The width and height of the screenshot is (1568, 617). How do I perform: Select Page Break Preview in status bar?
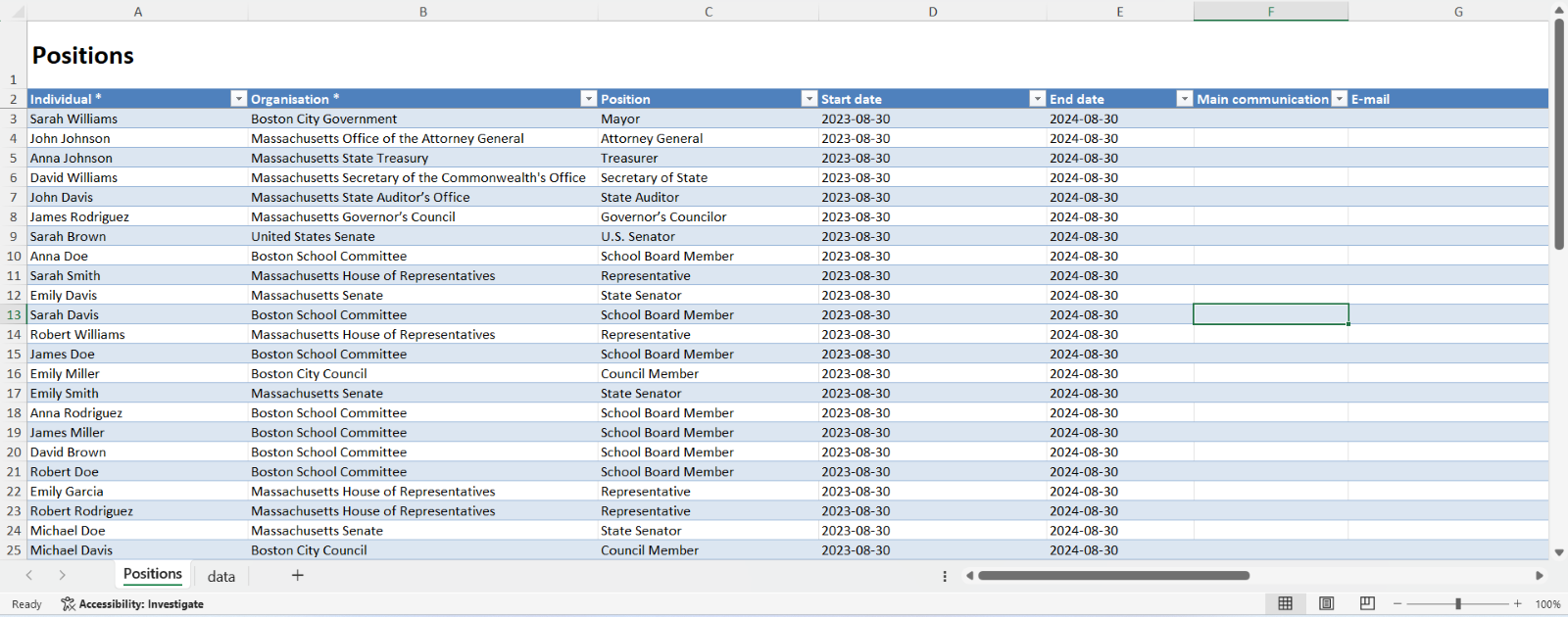1368,603
